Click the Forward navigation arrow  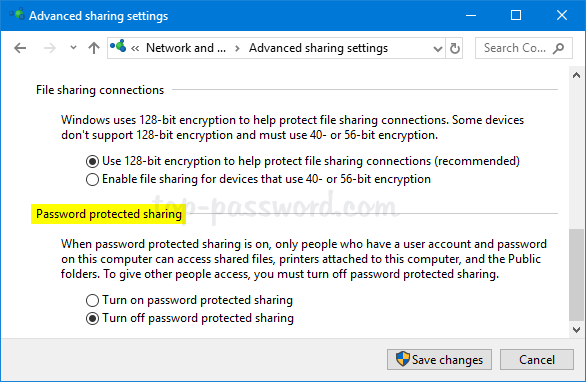coord(49,48)
